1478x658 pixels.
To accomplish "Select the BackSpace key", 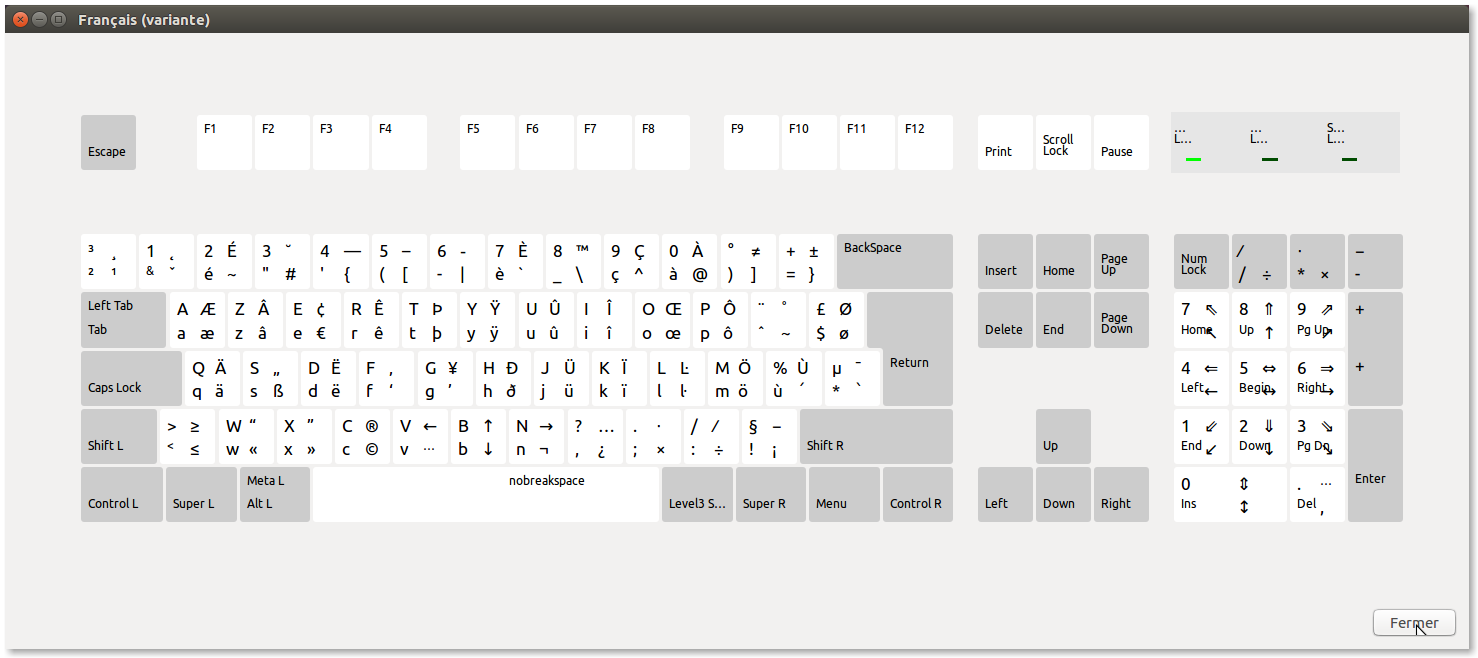I will [895, 261].
